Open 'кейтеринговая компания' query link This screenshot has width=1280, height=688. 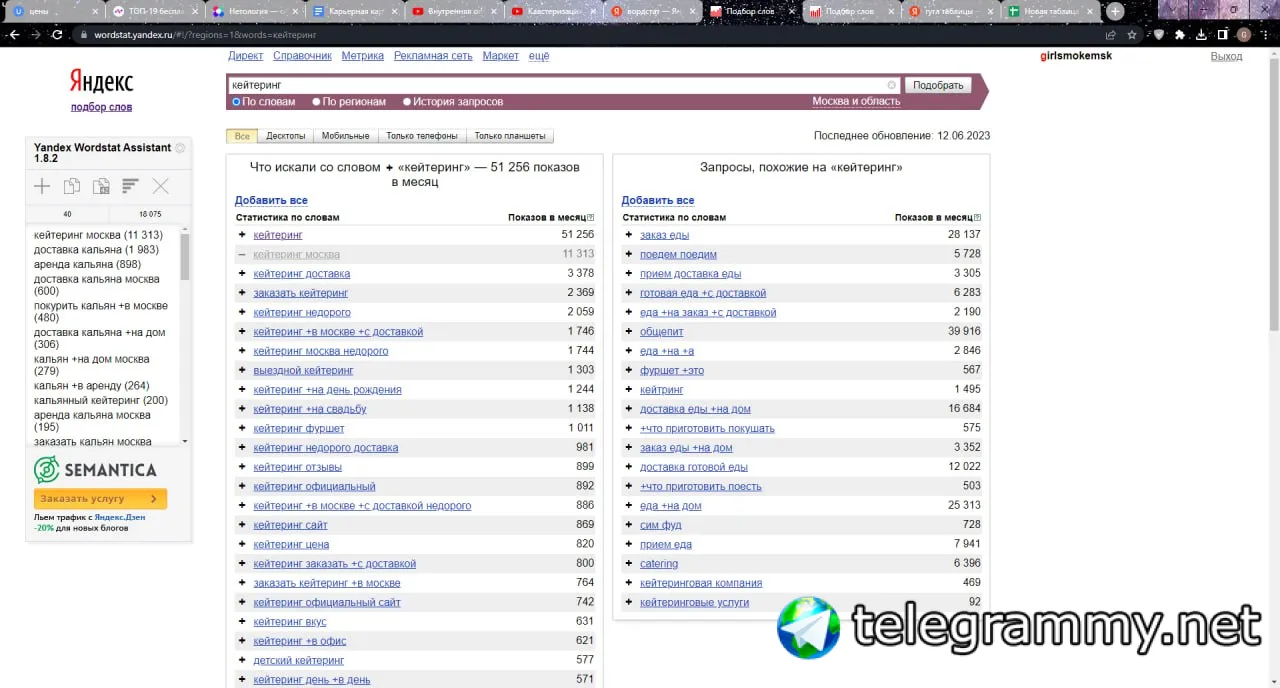701,583
